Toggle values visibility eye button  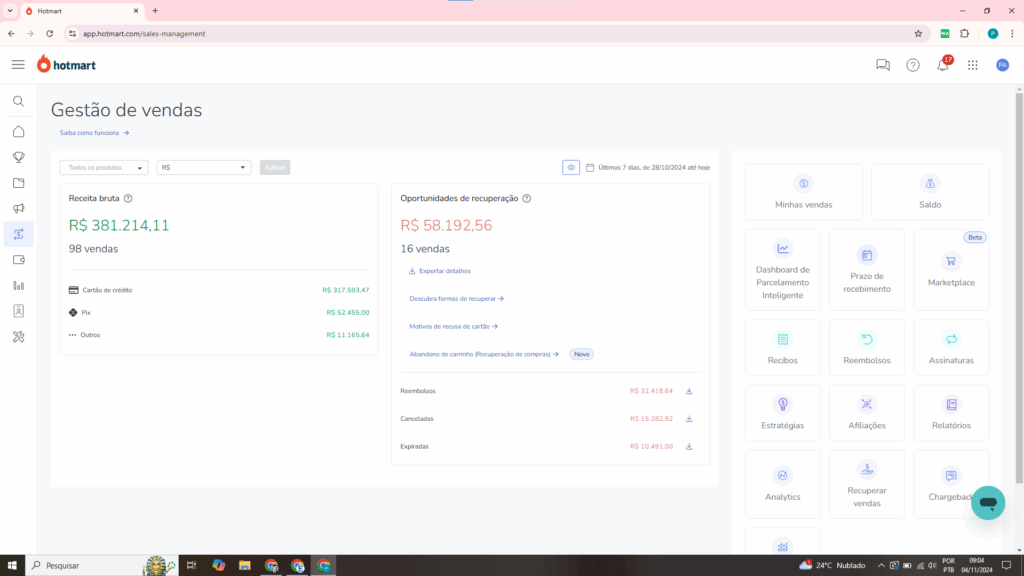(571, 168)
